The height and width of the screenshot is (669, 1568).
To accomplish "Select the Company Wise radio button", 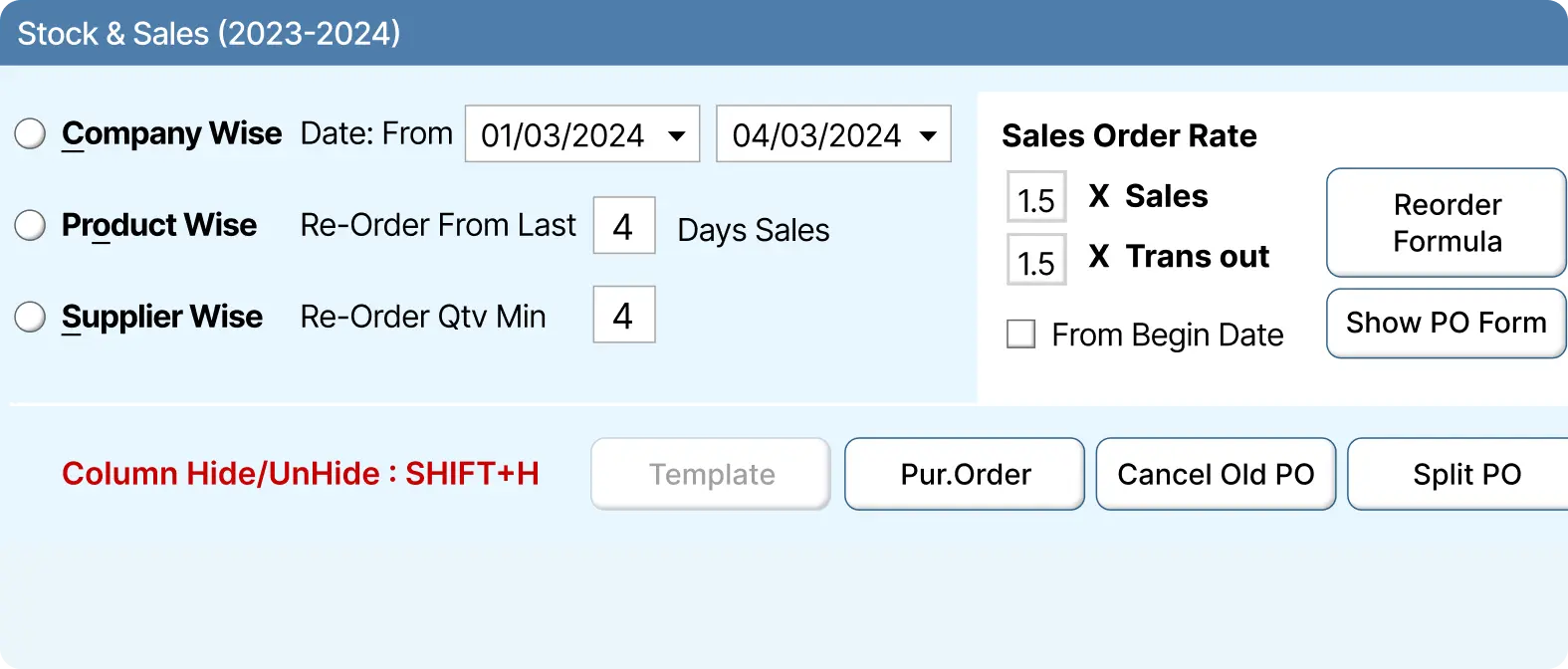I will pyautogui.click(x=30, y=132).
